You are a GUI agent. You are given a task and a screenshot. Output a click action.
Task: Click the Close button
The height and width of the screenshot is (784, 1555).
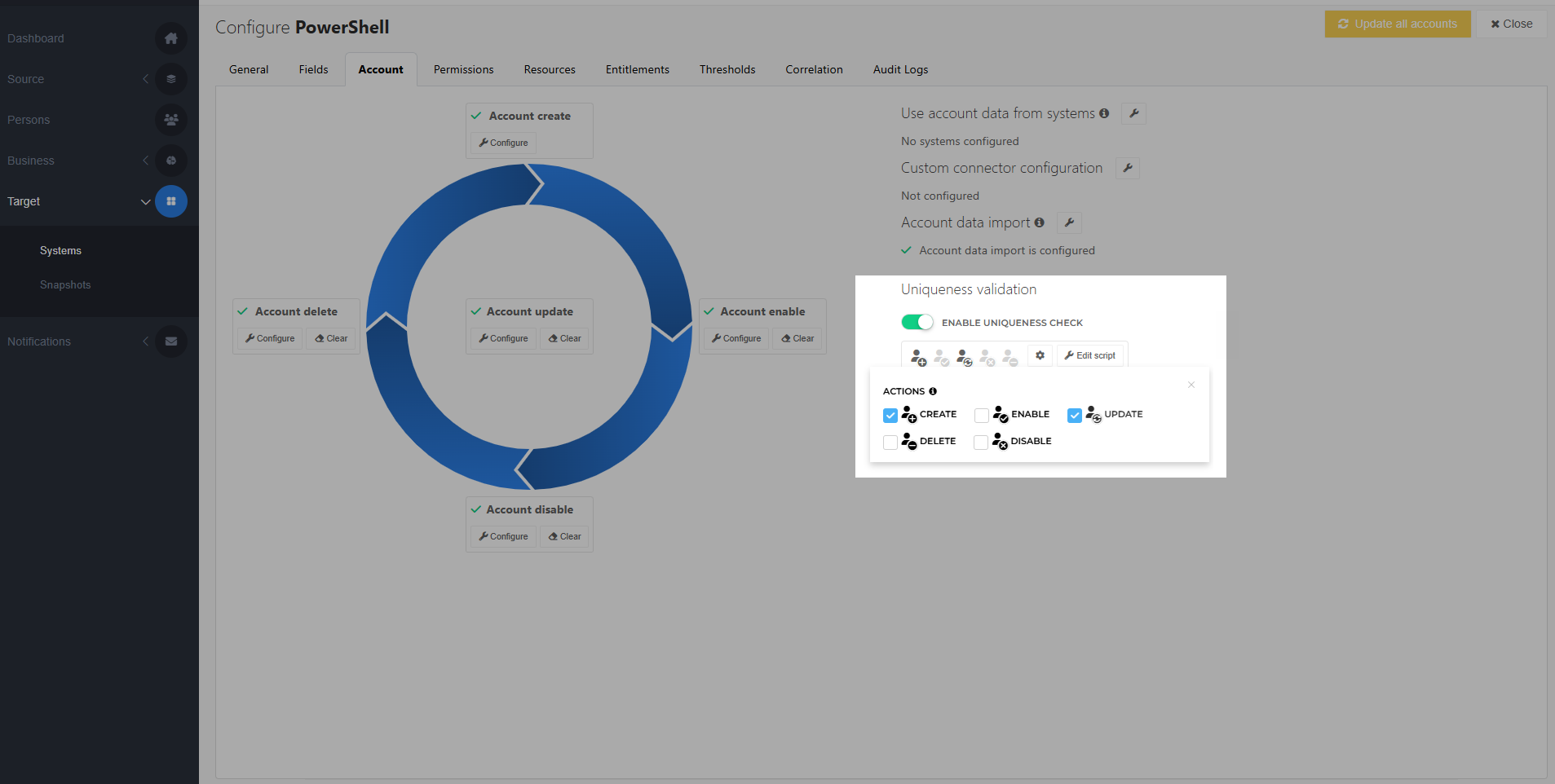point(1511,24)
